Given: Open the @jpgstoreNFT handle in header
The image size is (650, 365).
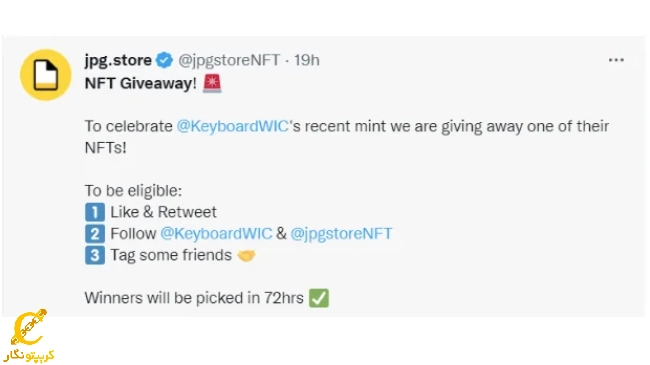Looking at the screenshot, I should point(229,61).
